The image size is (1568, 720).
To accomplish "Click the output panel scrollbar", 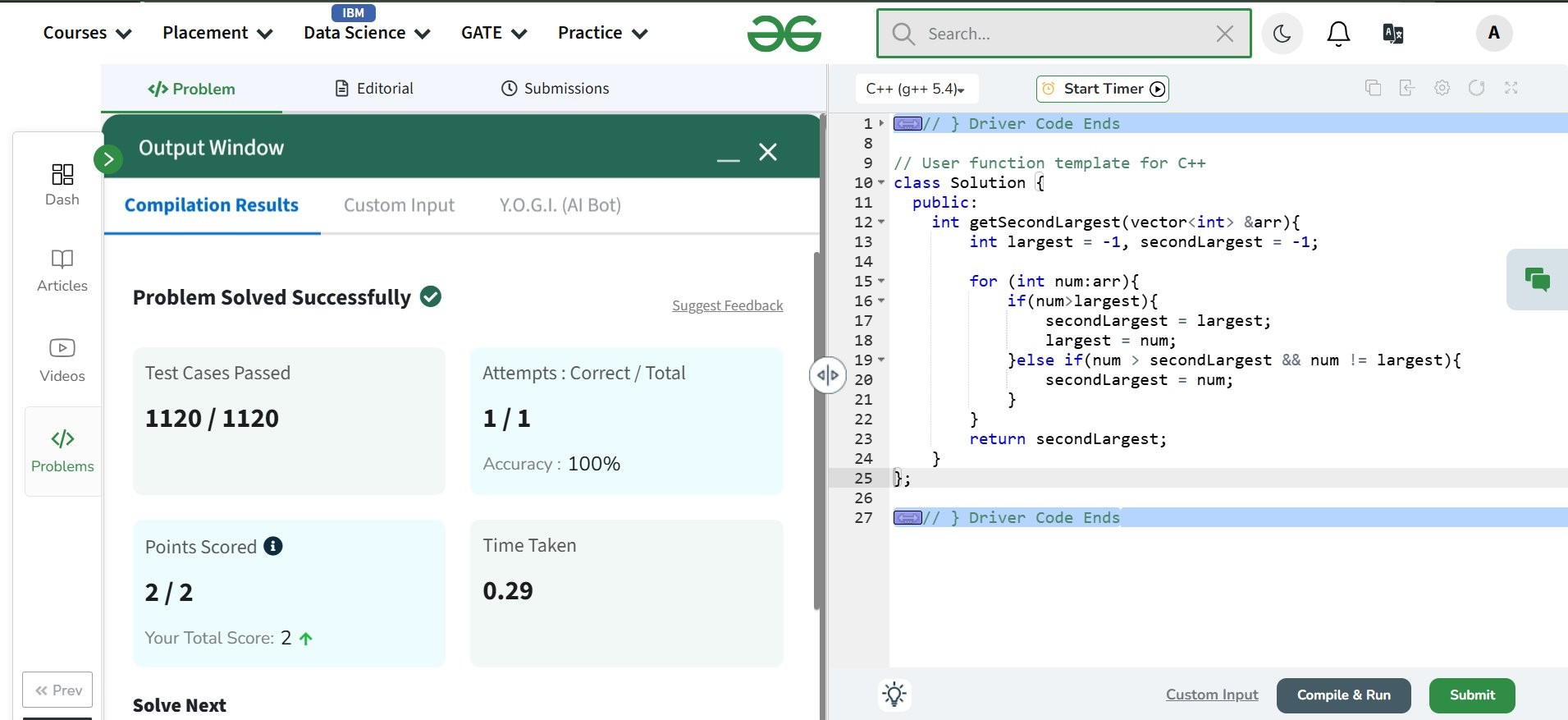I will pos(816,431).
